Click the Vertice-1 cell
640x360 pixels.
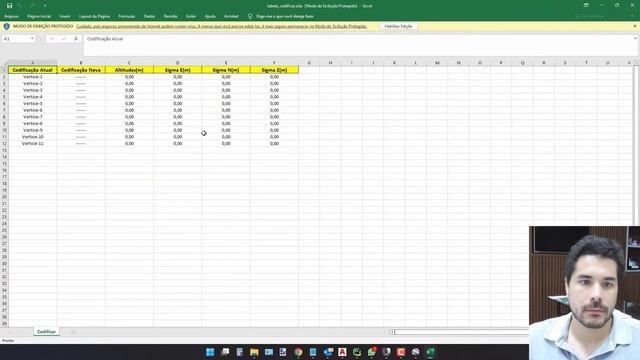point(33,77)
